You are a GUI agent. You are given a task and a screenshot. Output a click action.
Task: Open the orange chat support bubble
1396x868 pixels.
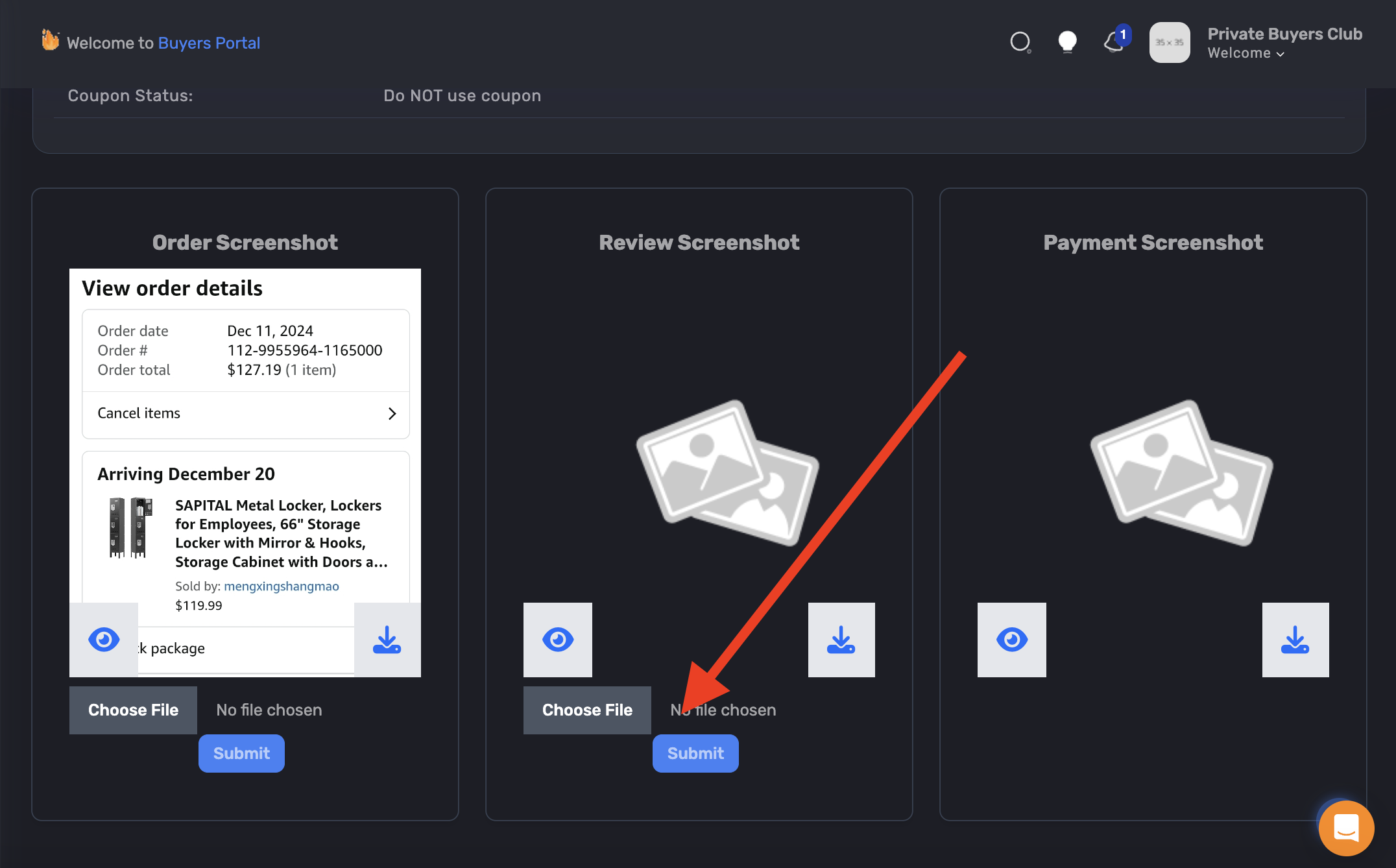pos(1346,828)
